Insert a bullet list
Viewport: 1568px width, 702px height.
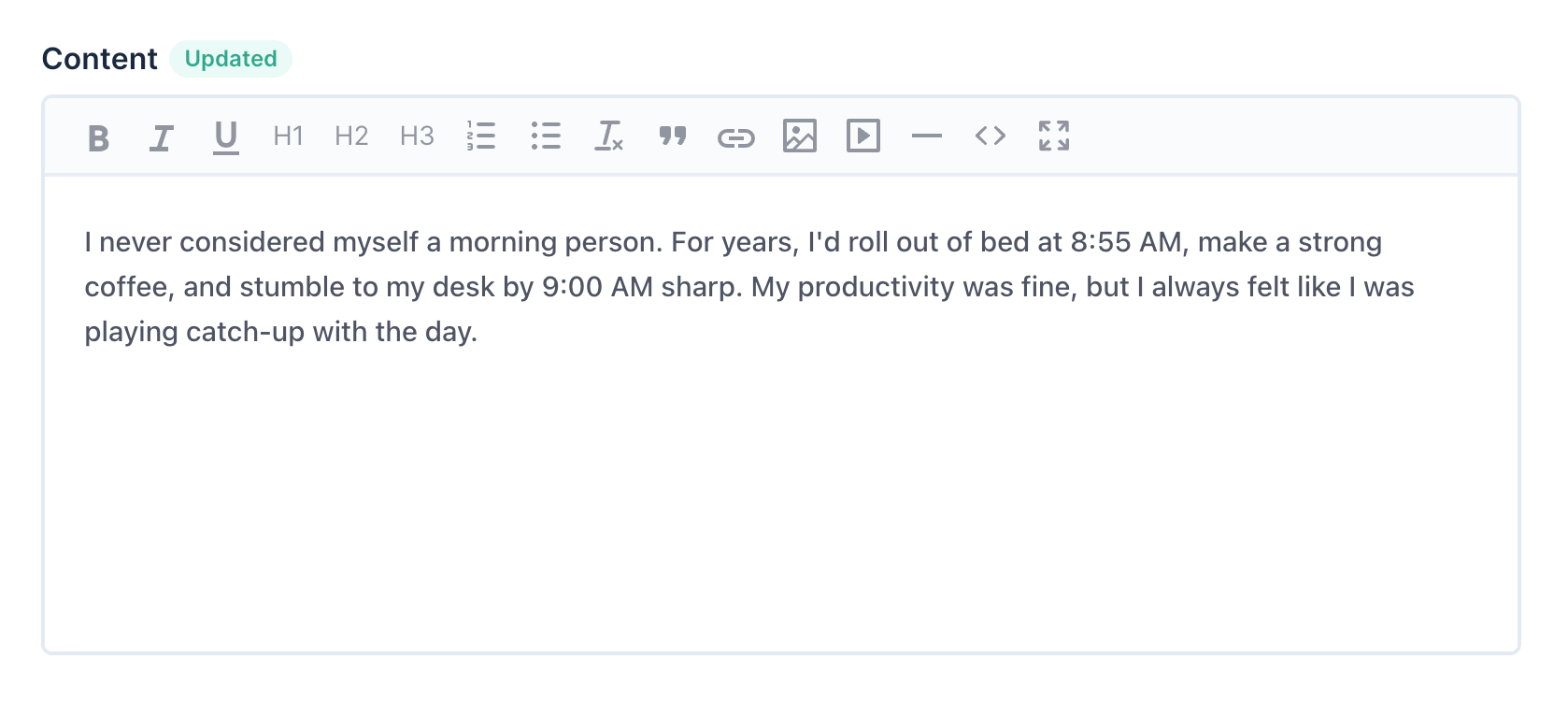pos(545,136)
